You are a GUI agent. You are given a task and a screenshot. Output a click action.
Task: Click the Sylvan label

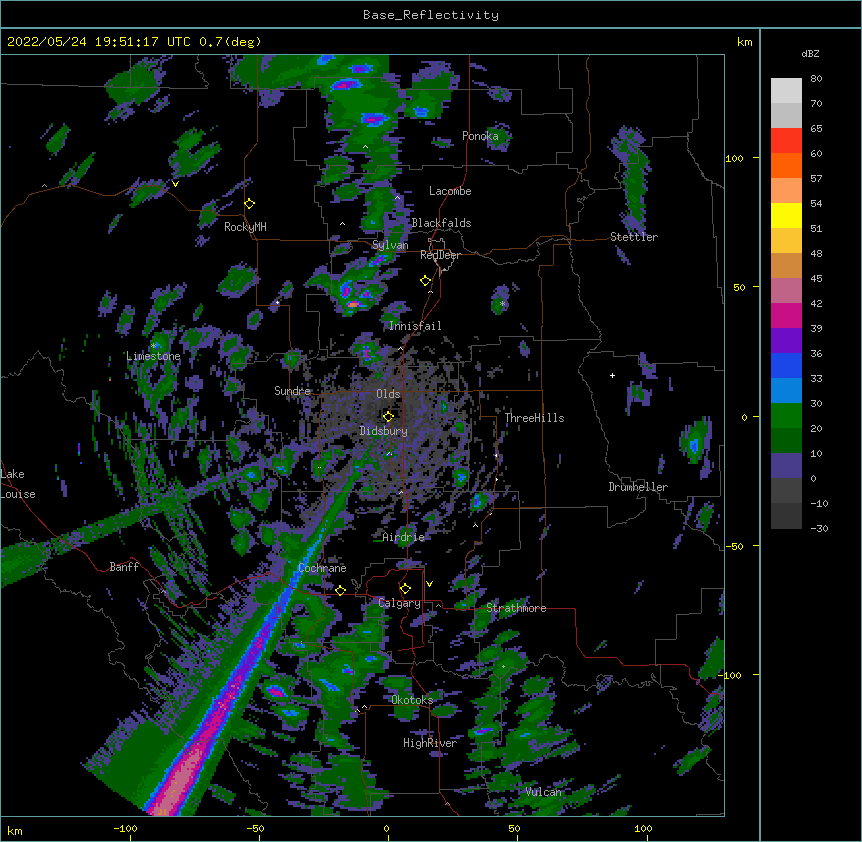coord(390,245)
